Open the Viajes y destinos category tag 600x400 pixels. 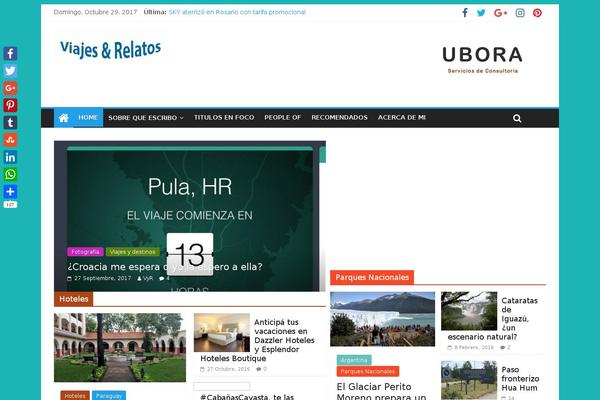132,252
